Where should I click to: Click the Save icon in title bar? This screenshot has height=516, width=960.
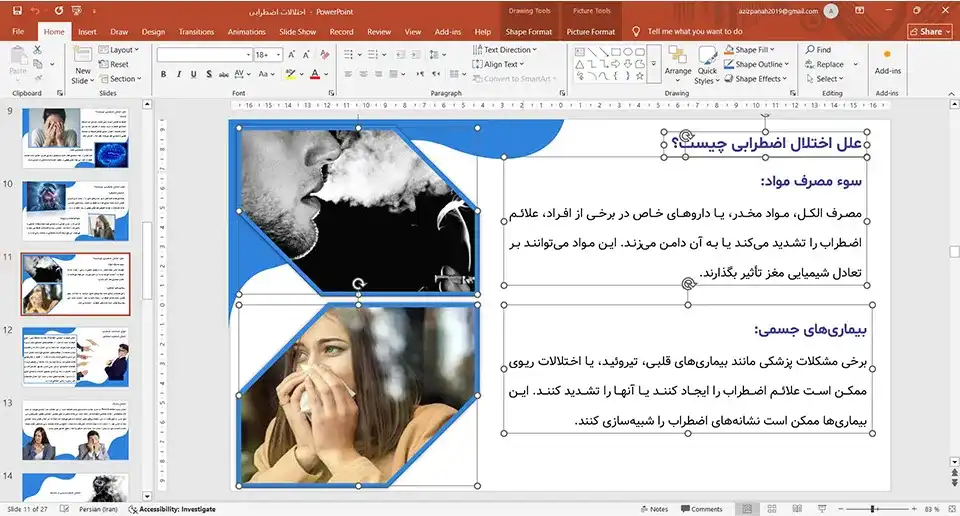pos(17,11)
